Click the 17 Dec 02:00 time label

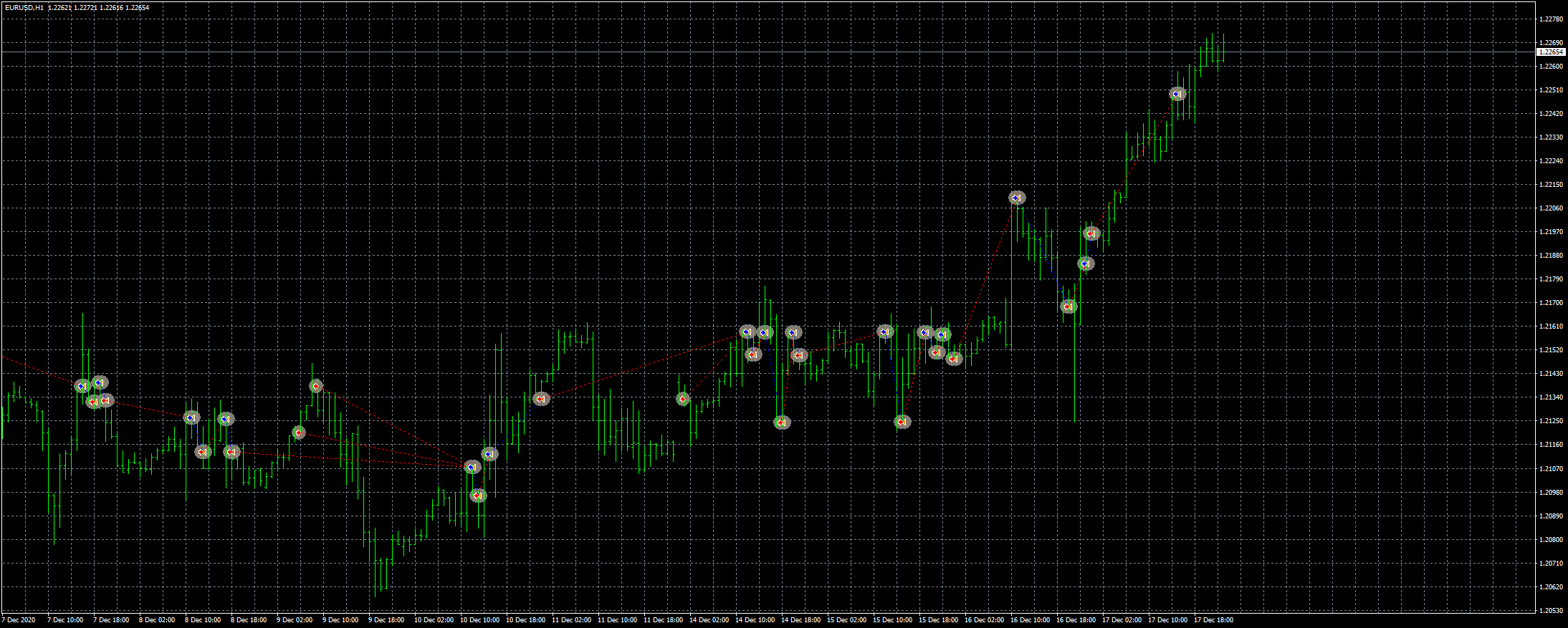(1122, 620)
